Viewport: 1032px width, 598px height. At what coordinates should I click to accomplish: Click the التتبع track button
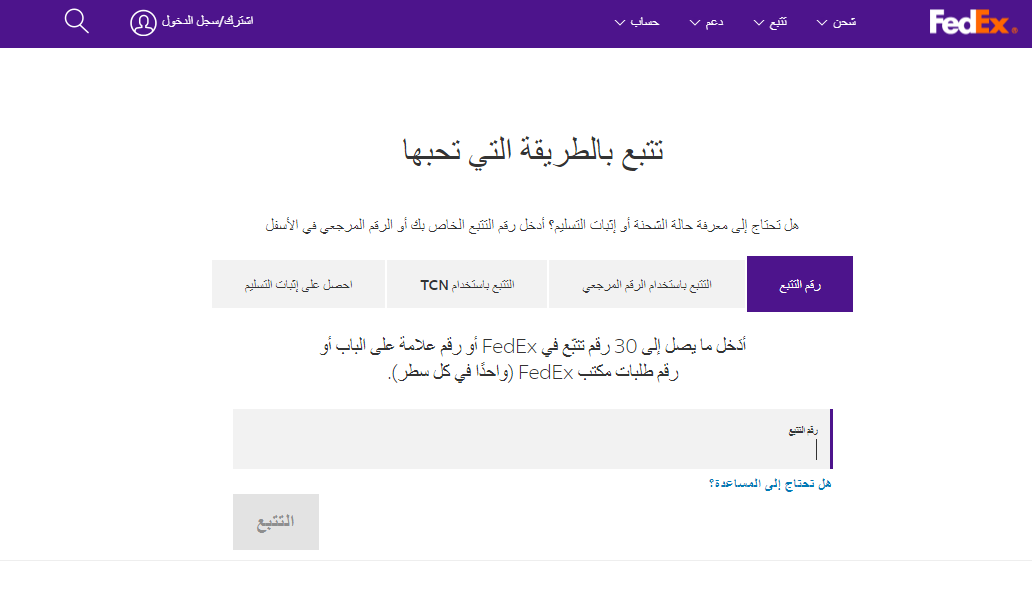click(276, 522)
